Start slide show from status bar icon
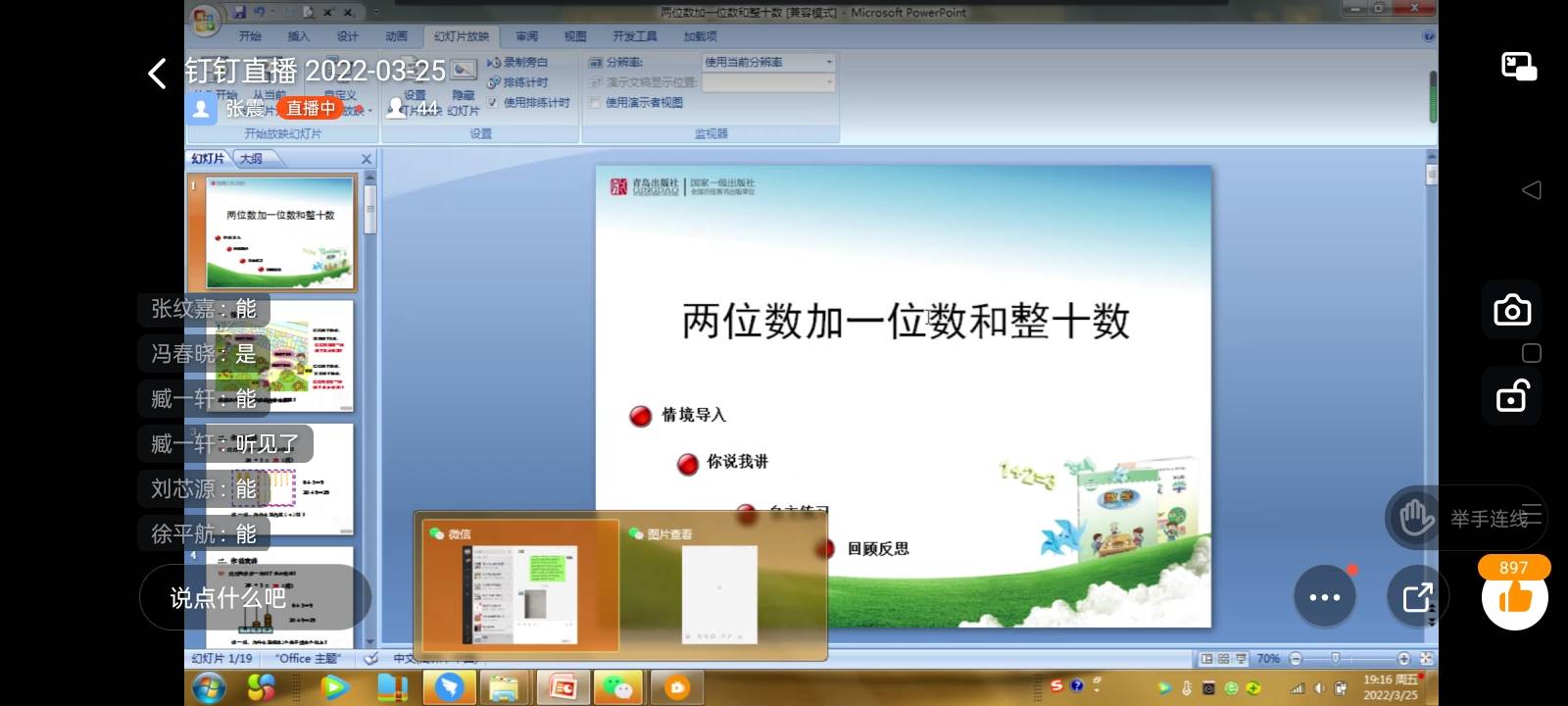1568x706 pixels. [x=1241, y=659]
